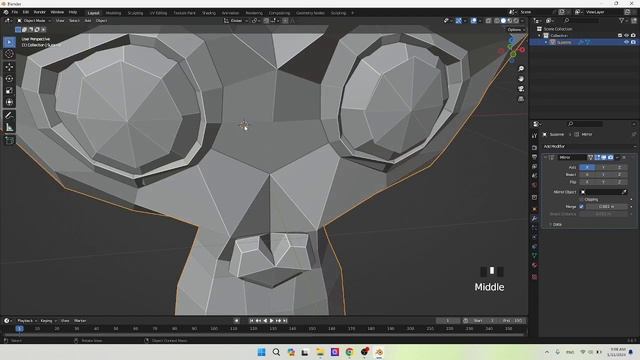This screenshot has height=360, width=640.
Task: Open the Render properties tab
Action: point(534,148)
